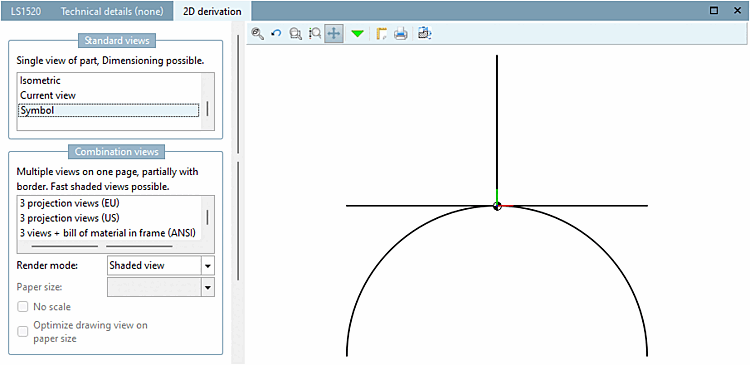Viewport: 750px width, 365px height.
Task: Switch to the Technical details tab
Action: click(112, 11)
